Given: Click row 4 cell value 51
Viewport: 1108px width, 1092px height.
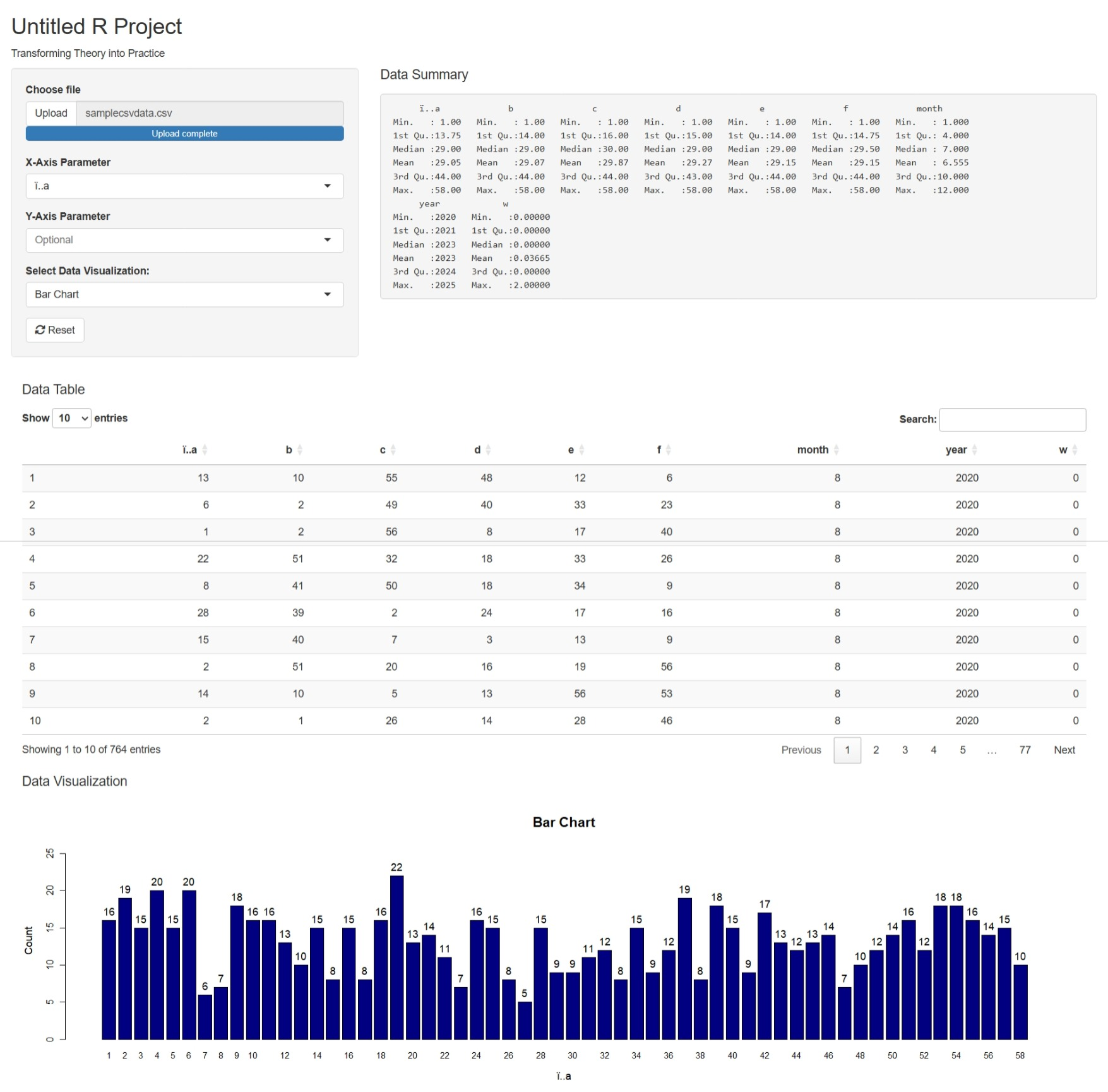Looking at the screenshot, I should [x=298, y=559].
